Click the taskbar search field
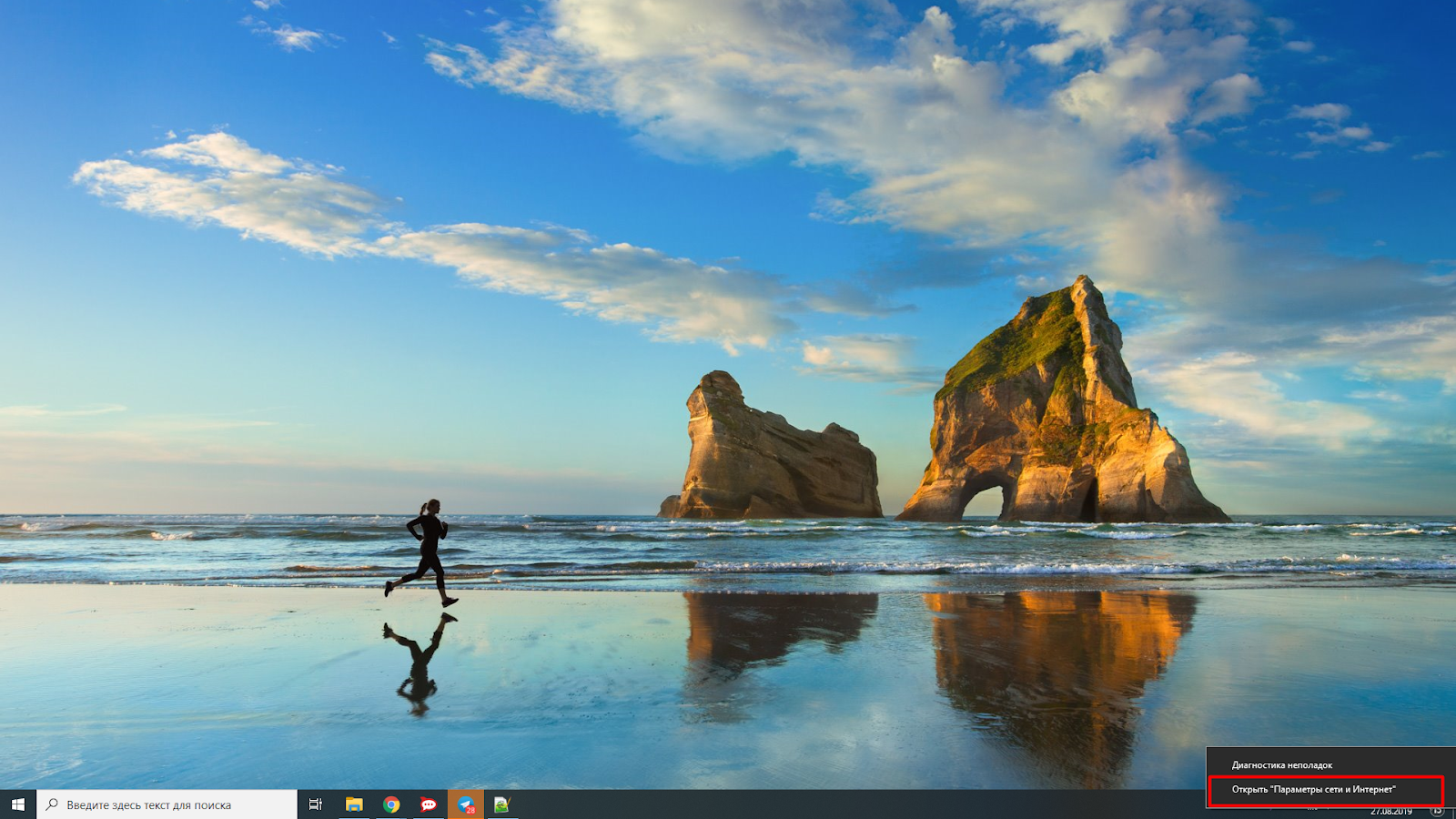 coord(167,804)
